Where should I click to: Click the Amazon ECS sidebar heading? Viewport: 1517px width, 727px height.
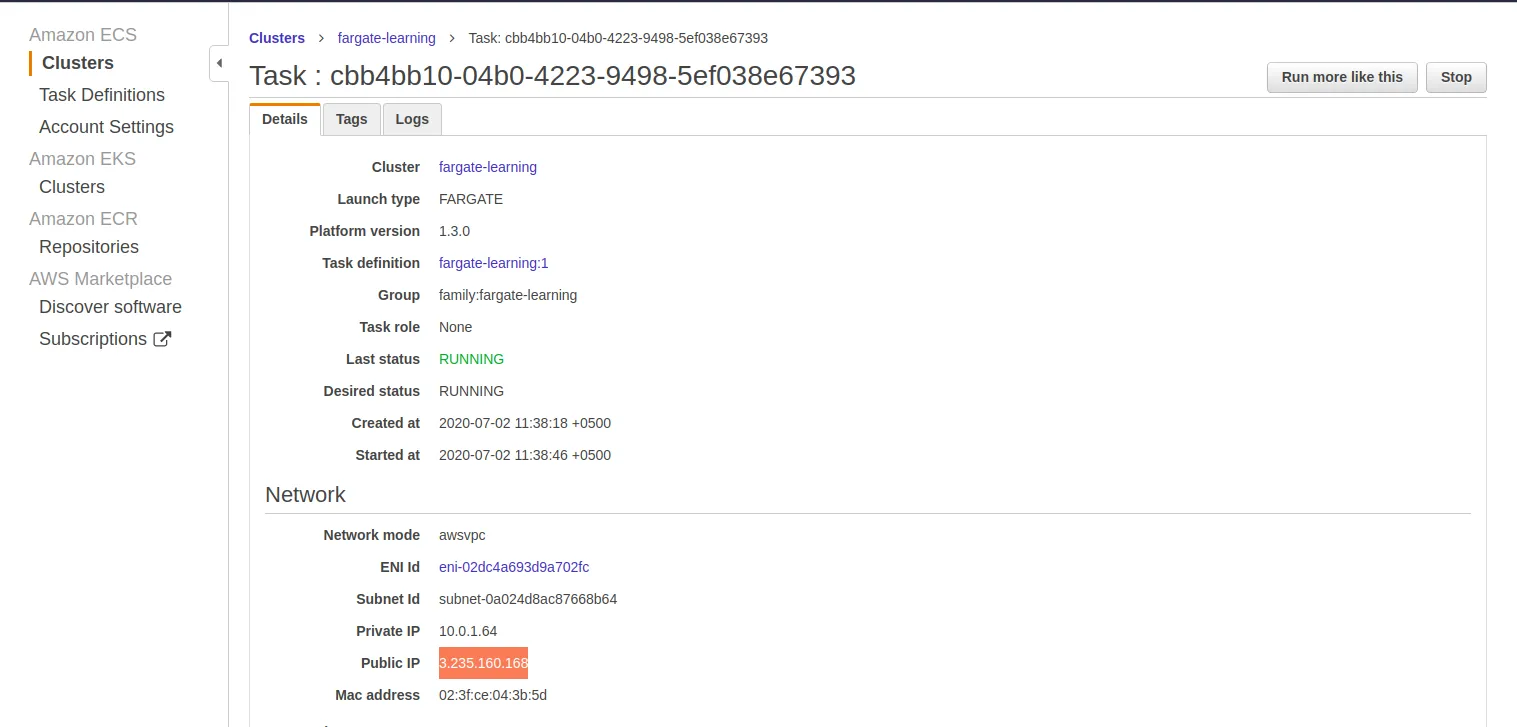pos(83,35)
